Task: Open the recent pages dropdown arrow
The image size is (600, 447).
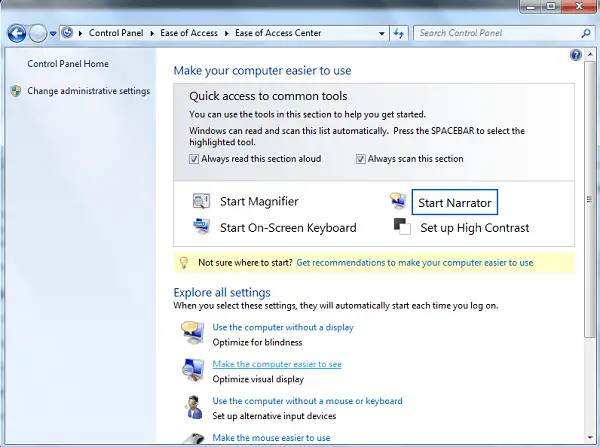Action: click(53, 34)
